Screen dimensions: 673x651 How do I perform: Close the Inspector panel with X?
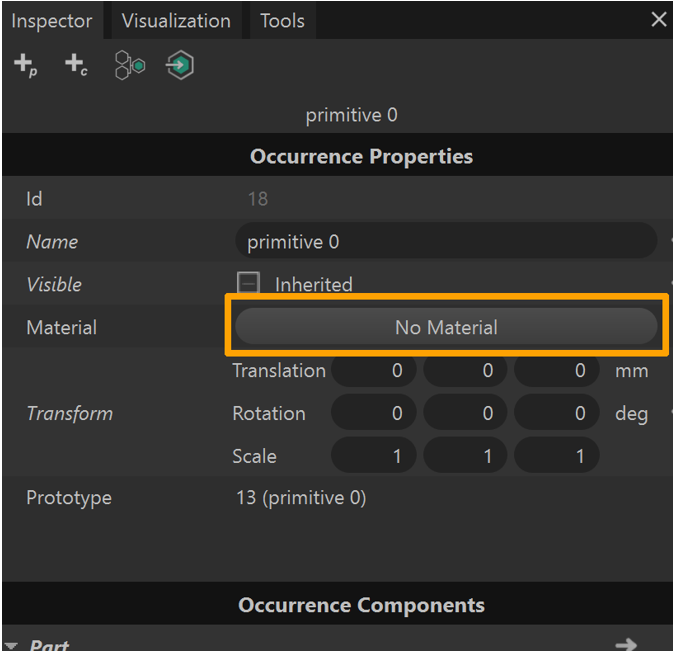[658, 20]
